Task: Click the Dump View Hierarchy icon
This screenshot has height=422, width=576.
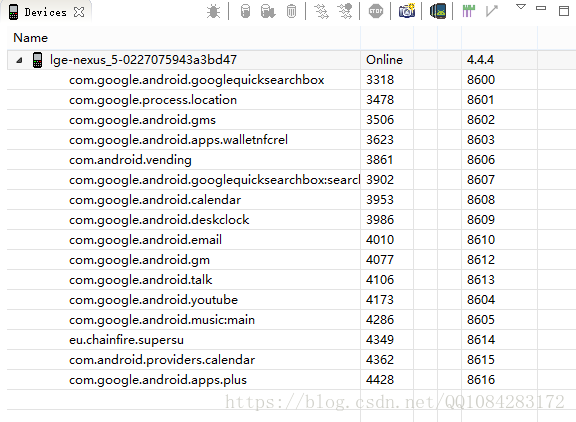Action: pyautogui.click(x=438, y=11)
